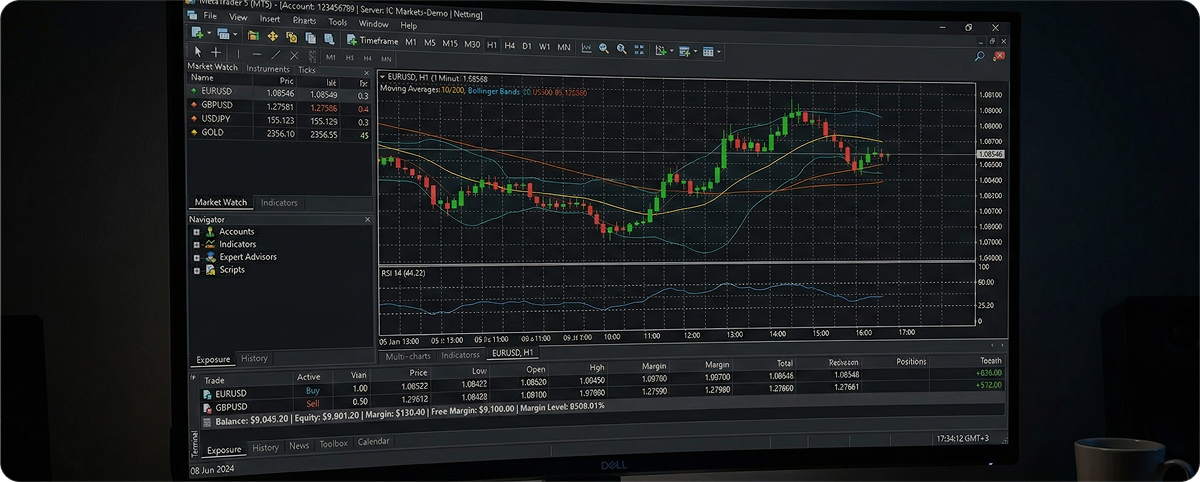Select the Horizontal Line drawing tool

click(x=257, y=54)
